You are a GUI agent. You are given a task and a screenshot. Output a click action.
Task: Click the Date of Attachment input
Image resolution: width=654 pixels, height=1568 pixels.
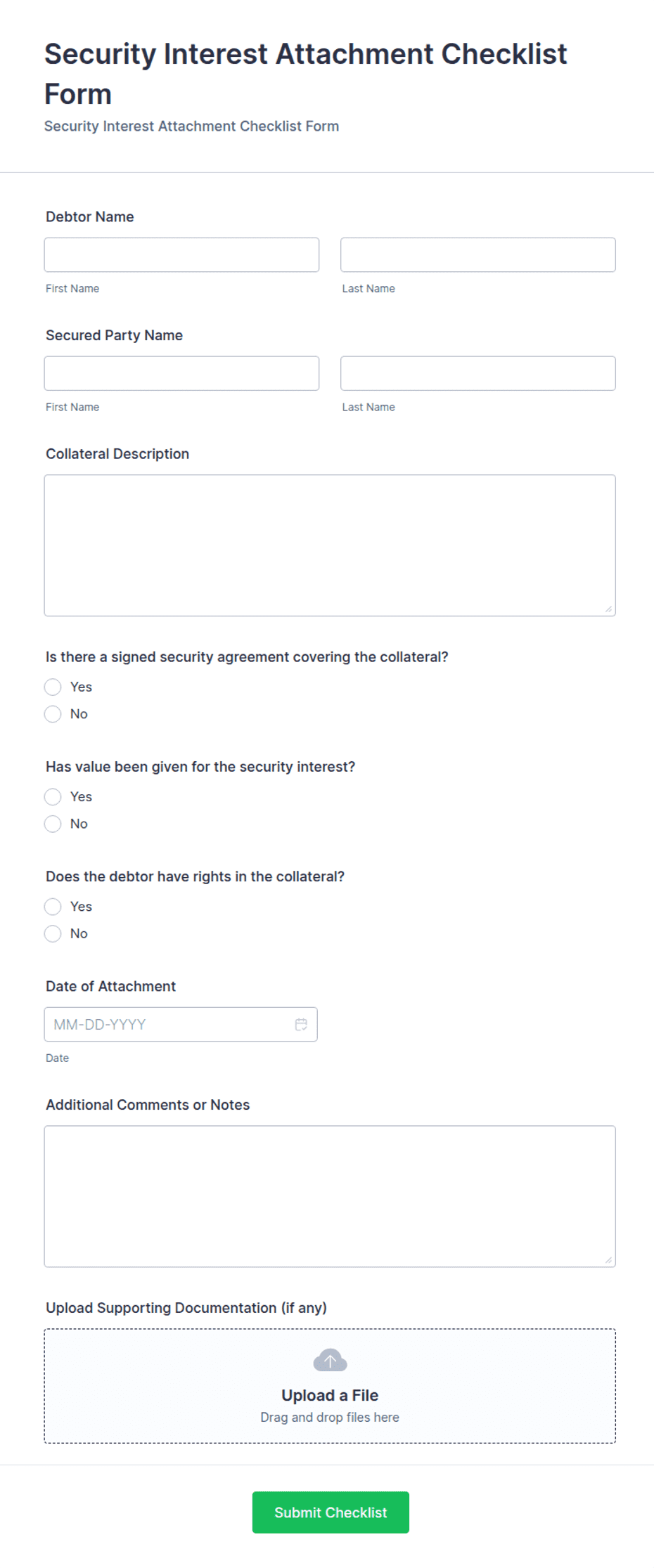coord(181,1024)
